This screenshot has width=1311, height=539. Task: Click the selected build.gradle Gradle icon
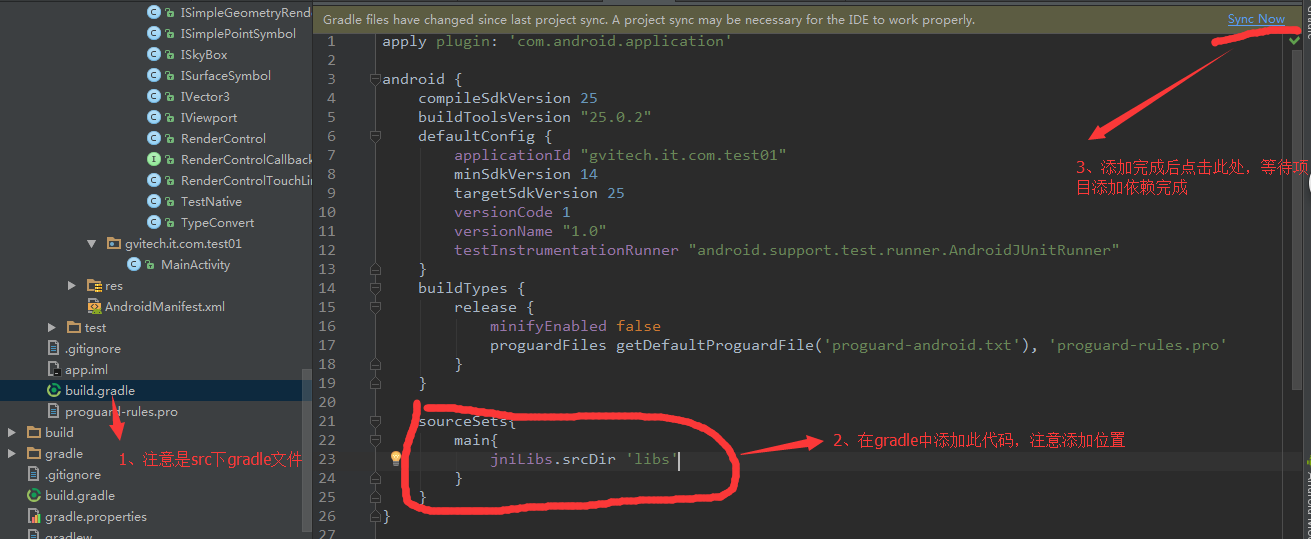[x=54, y=390]
